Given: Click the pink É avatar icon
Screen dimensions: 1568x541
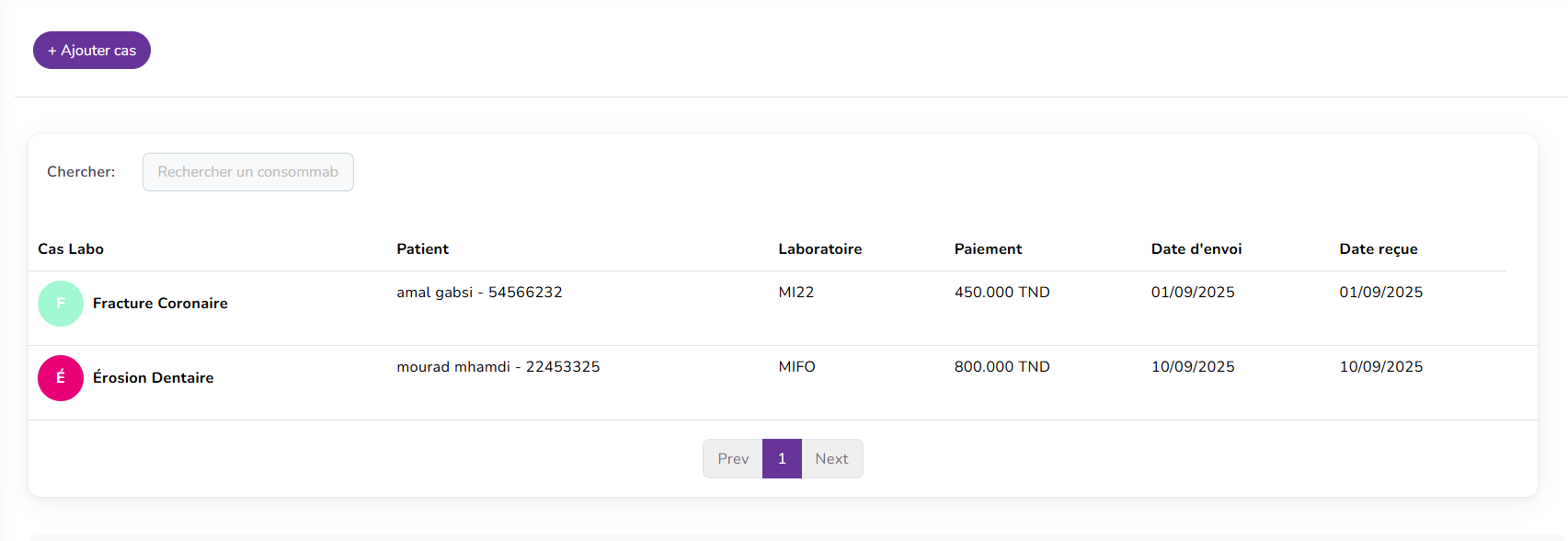Looking at the screenshot, I should (x=61, y=378).
